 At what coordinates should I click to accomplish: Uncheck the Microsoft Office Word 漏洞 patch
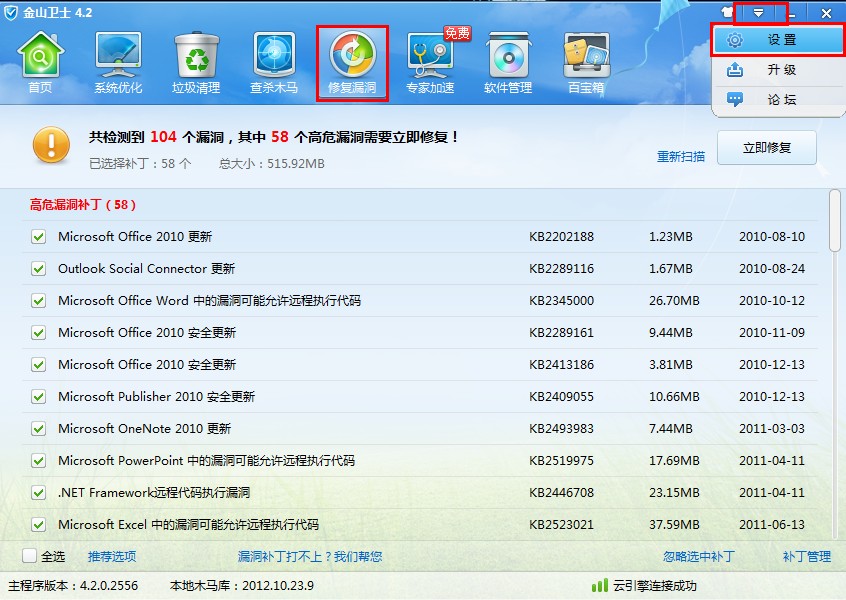pyautogui.click(x=38, y=301)
